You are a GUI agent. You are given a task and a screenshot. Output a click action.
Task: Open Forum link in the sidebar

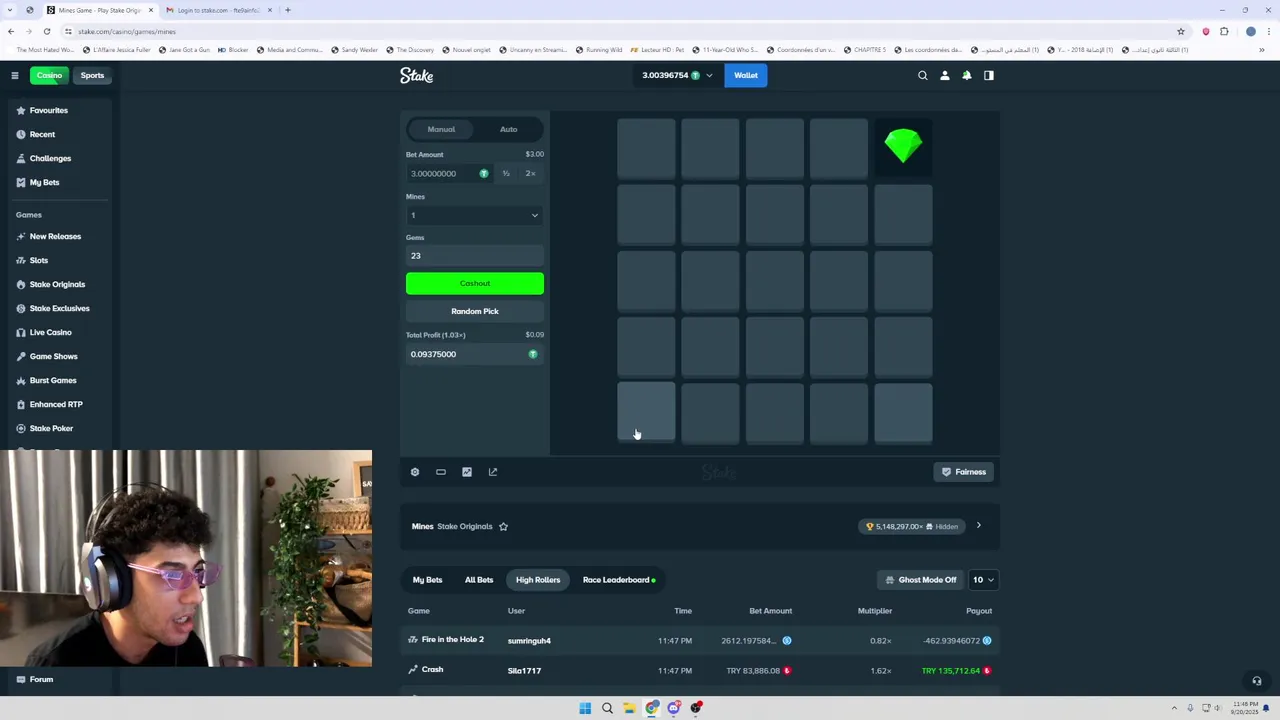pyautogui.click(x=41, y=679)
